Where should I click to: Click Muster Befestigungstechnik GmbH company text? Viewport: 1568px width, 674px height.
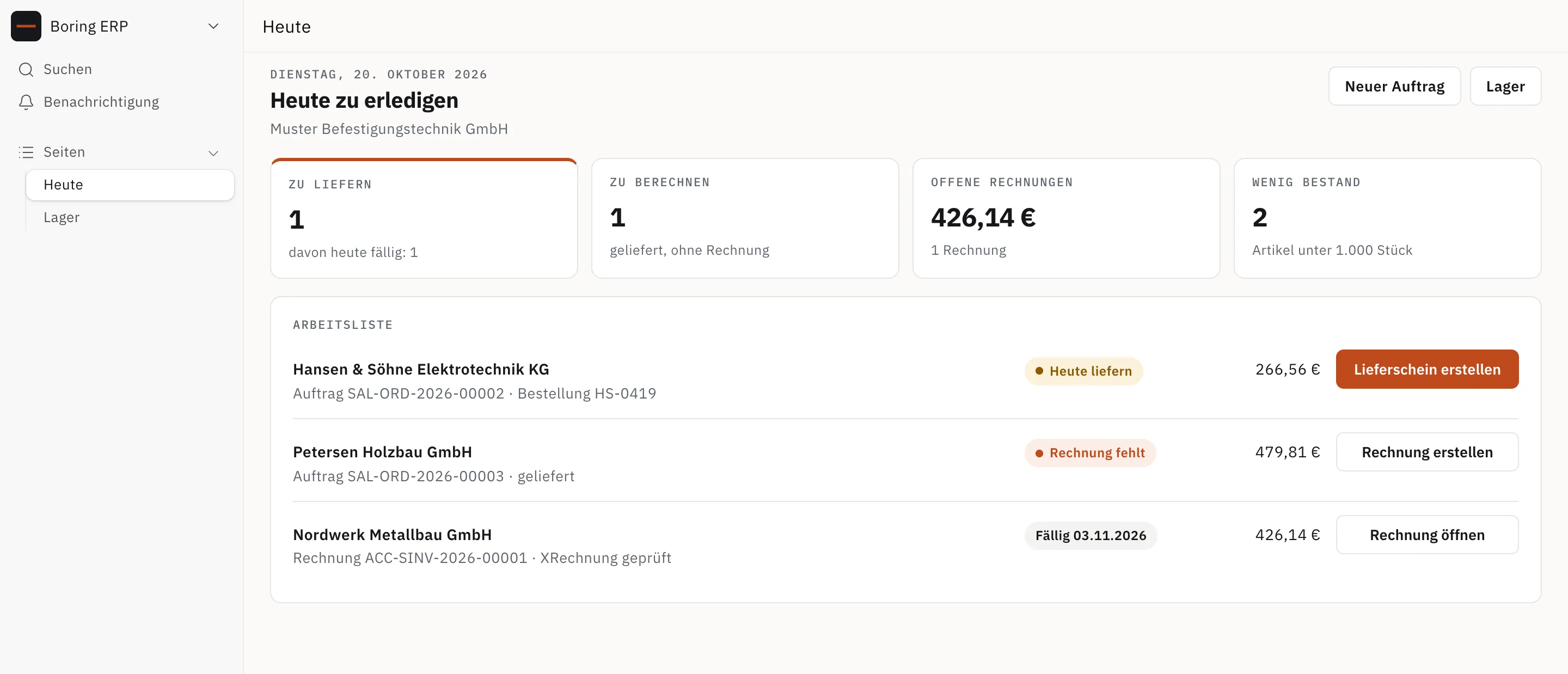(x=389, y=129)
